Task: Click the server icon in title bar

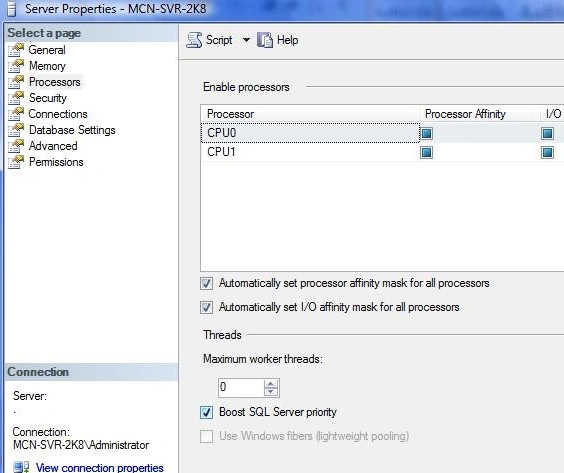Action: 12,9
